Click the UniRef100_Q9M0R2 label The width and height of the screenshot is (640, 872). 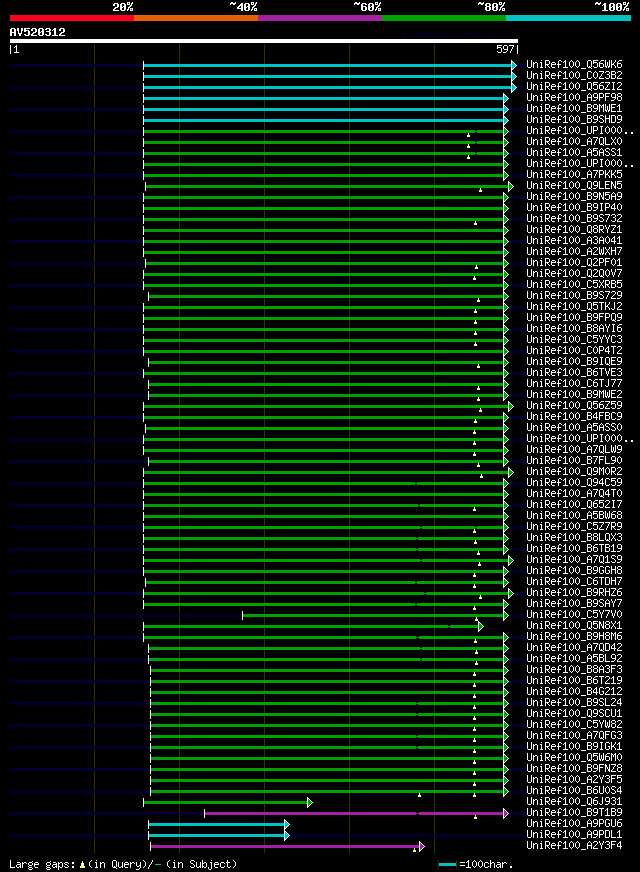(574, 472)
